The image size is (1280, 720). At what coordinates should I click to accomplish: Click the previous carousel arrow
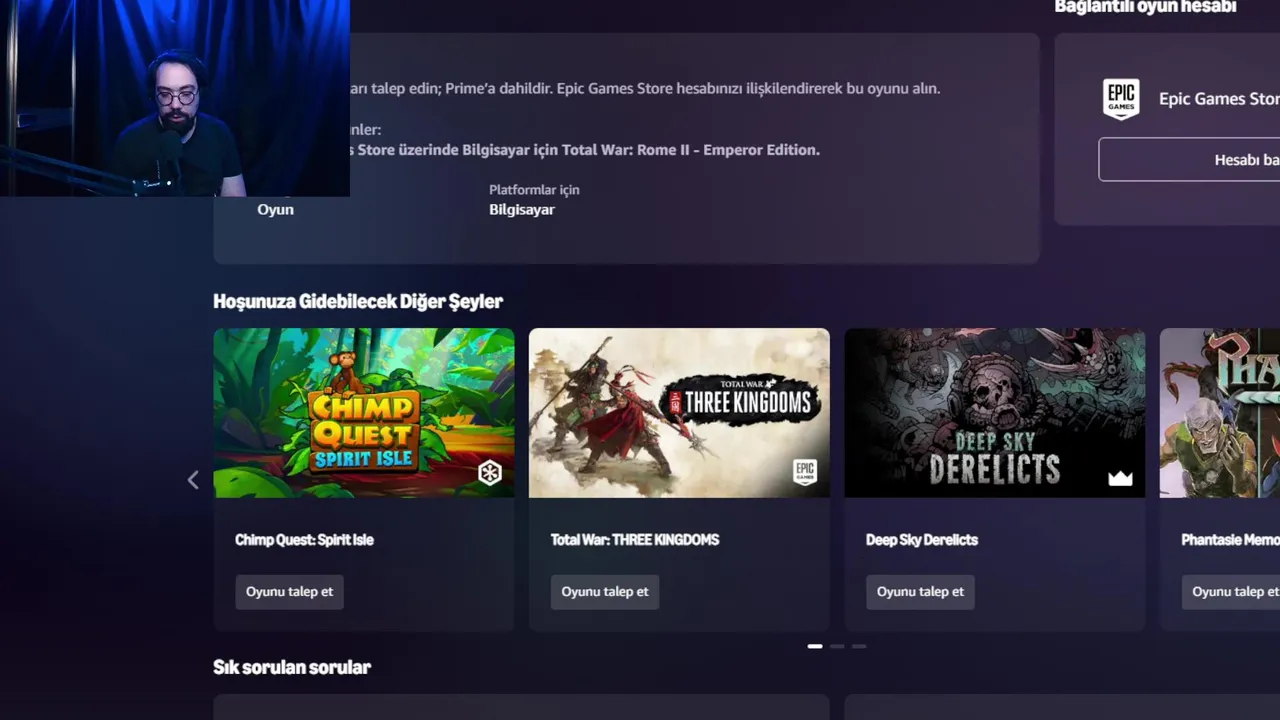tap(193, 480)
